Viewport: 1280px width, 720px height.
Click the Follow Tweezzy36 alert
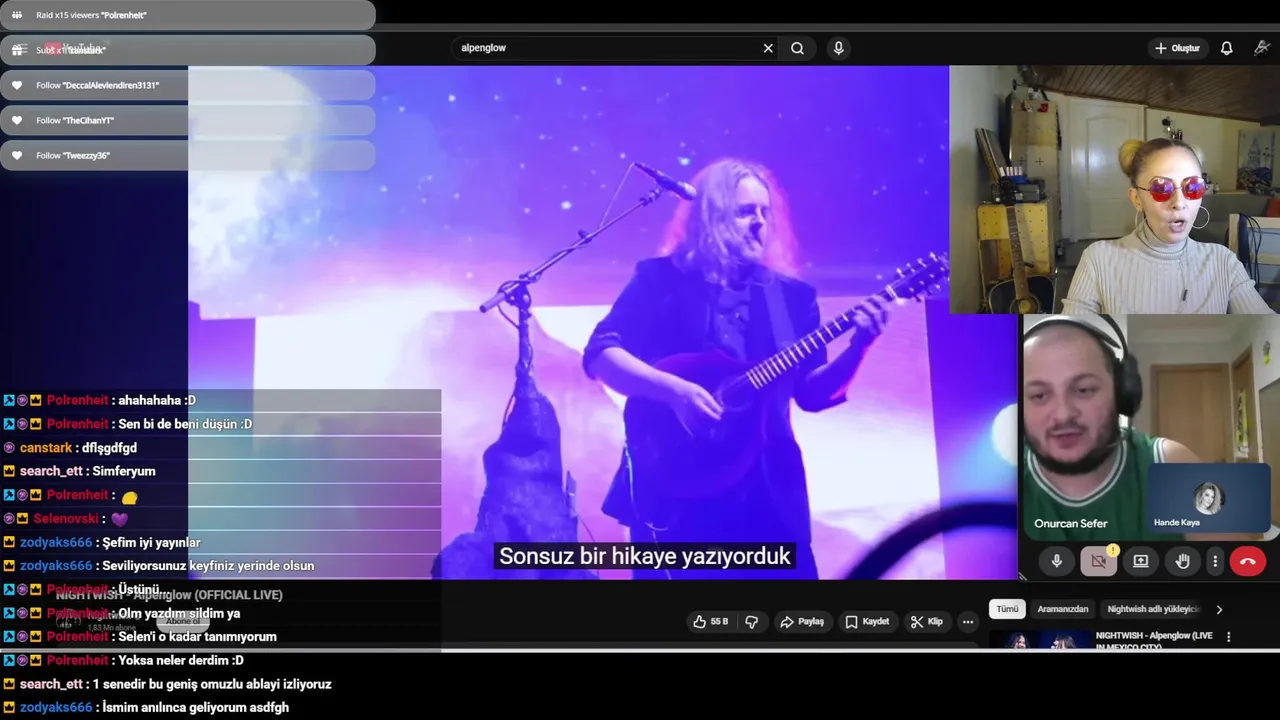188,155
